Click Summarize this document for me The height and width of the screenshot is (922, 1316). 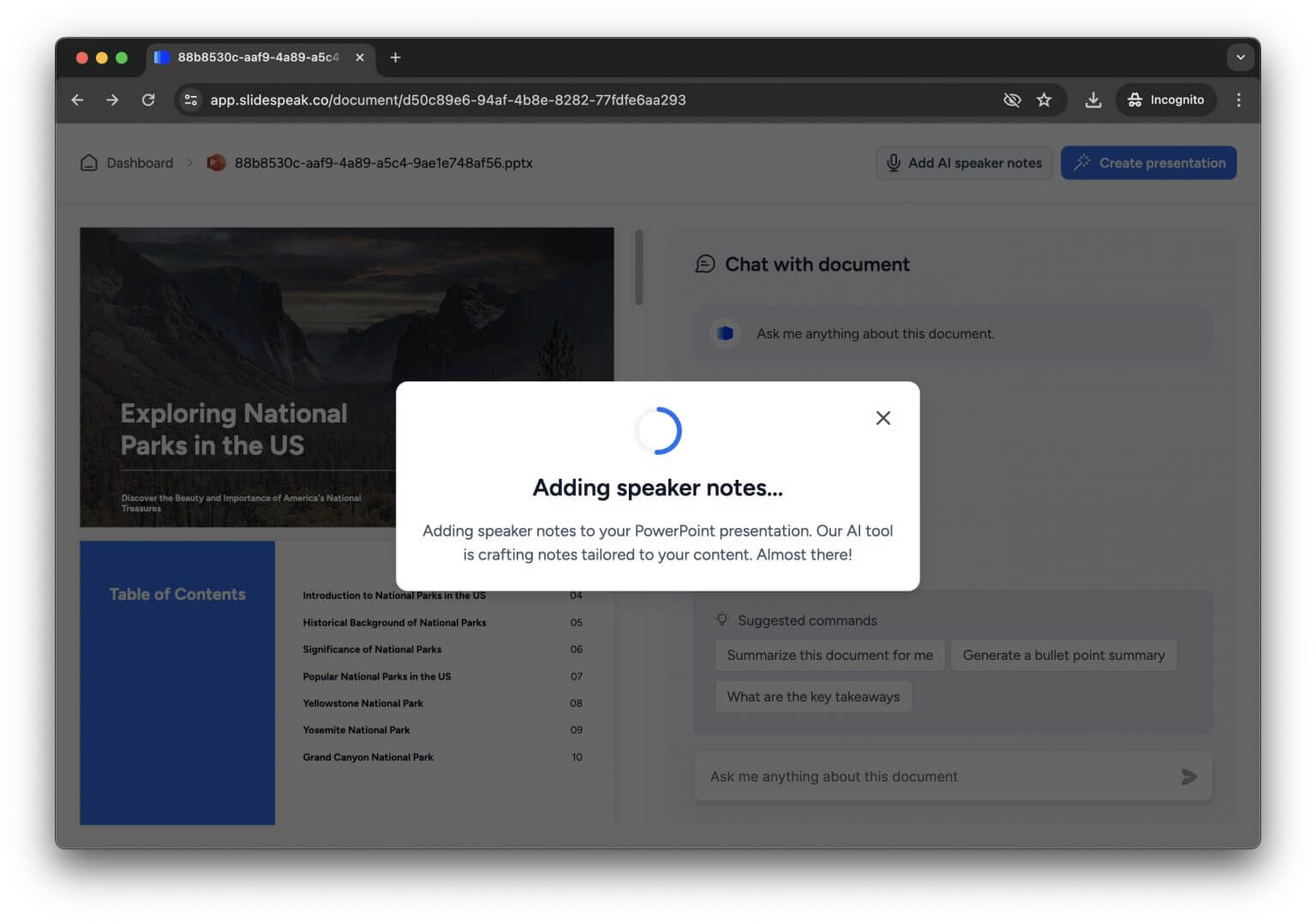pos(829,655)
